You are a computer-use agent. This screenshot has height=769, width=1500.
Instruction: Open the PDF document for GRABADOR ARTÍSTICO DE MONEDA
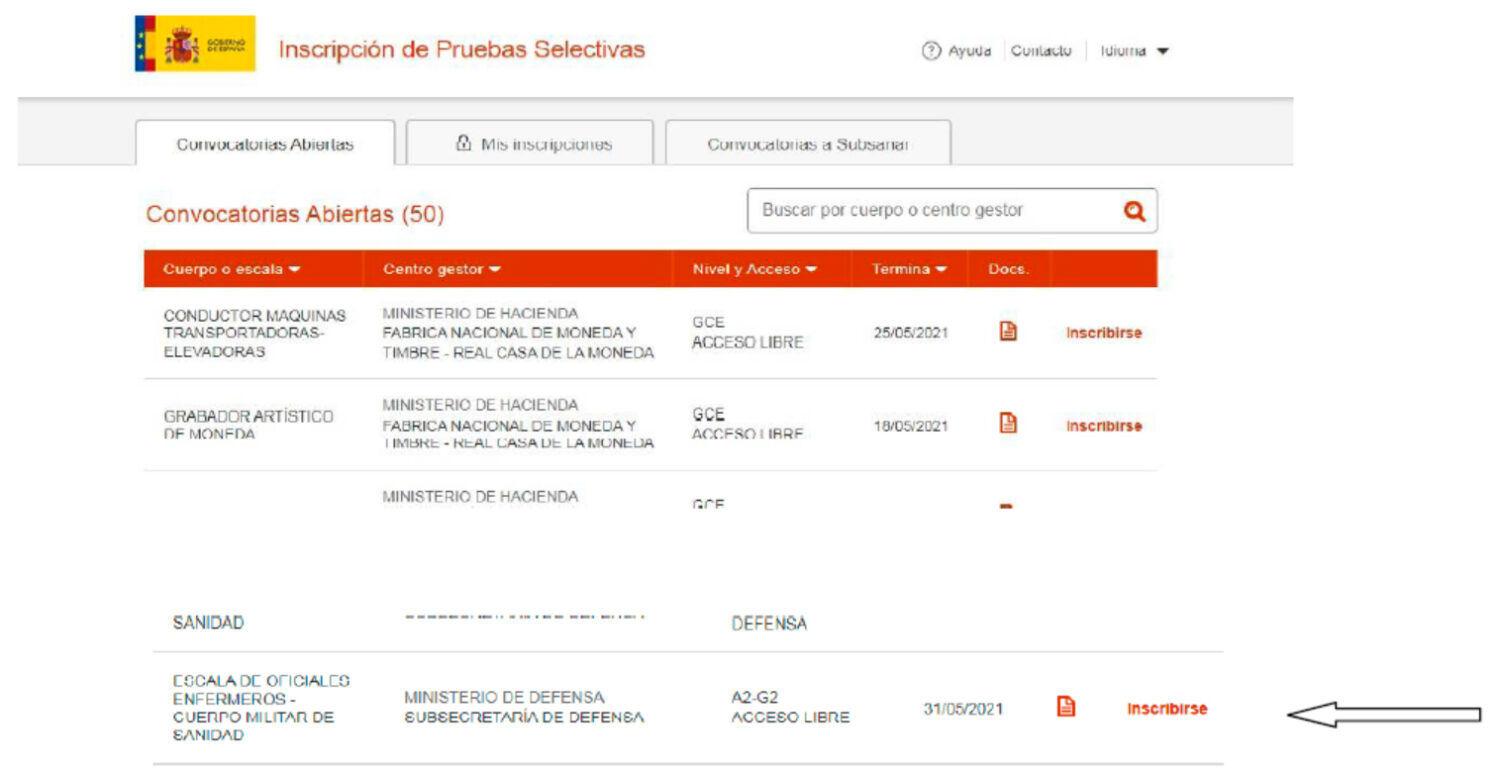click(x=1007, y=425)
